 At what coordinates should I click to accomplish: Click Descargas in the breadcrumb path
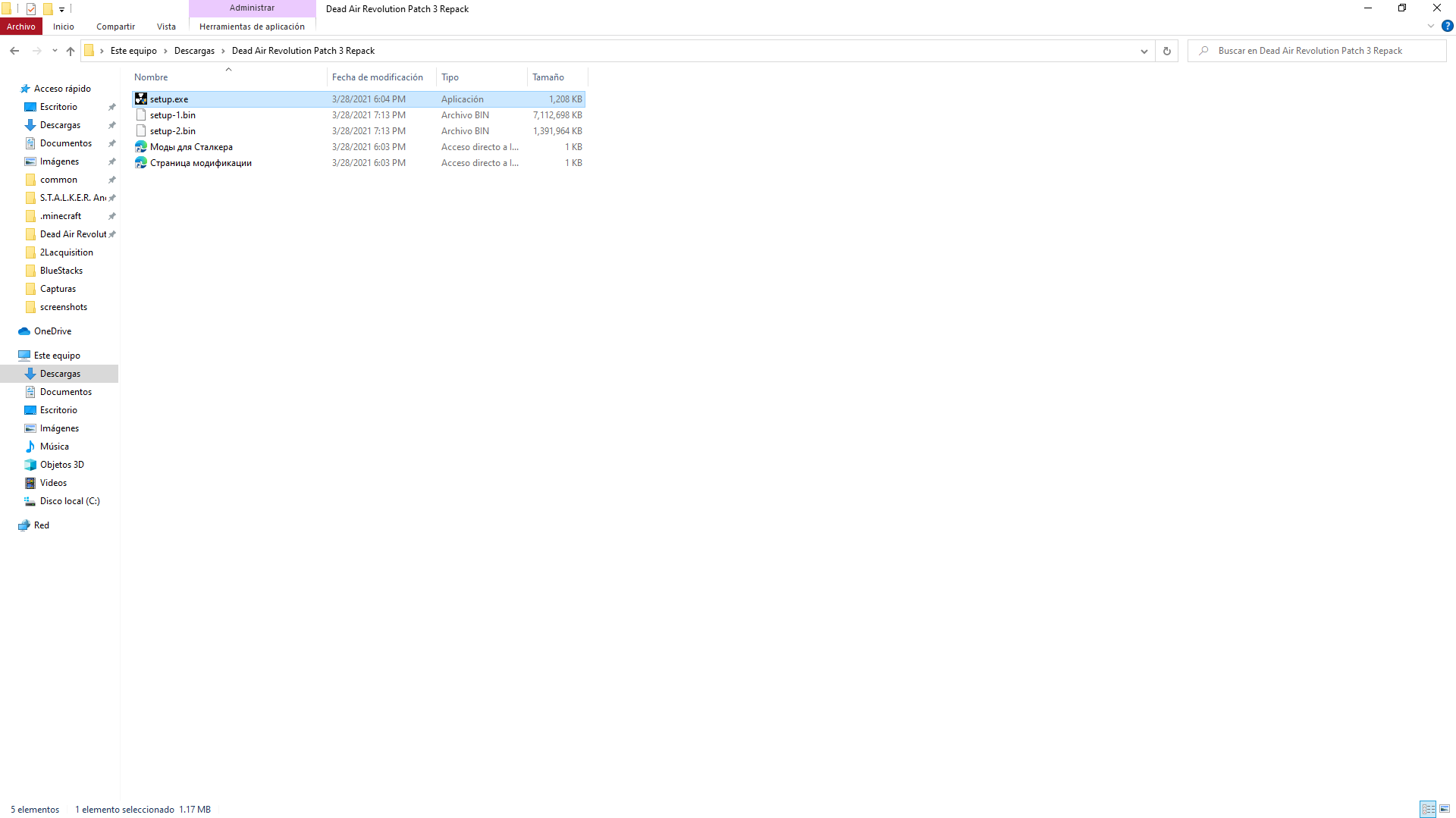click(x=194, y=51)
